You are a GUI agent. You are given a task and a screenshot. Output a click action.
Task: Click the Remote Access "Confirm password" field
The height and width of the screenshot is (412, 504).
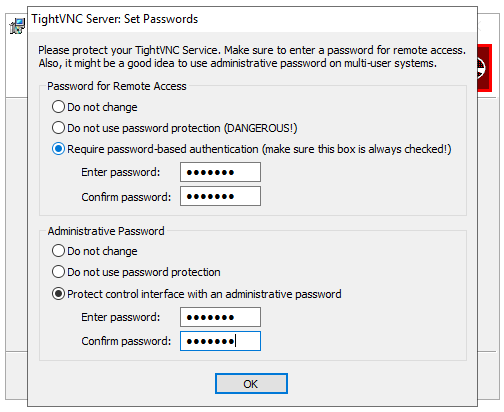coord(220,196)
